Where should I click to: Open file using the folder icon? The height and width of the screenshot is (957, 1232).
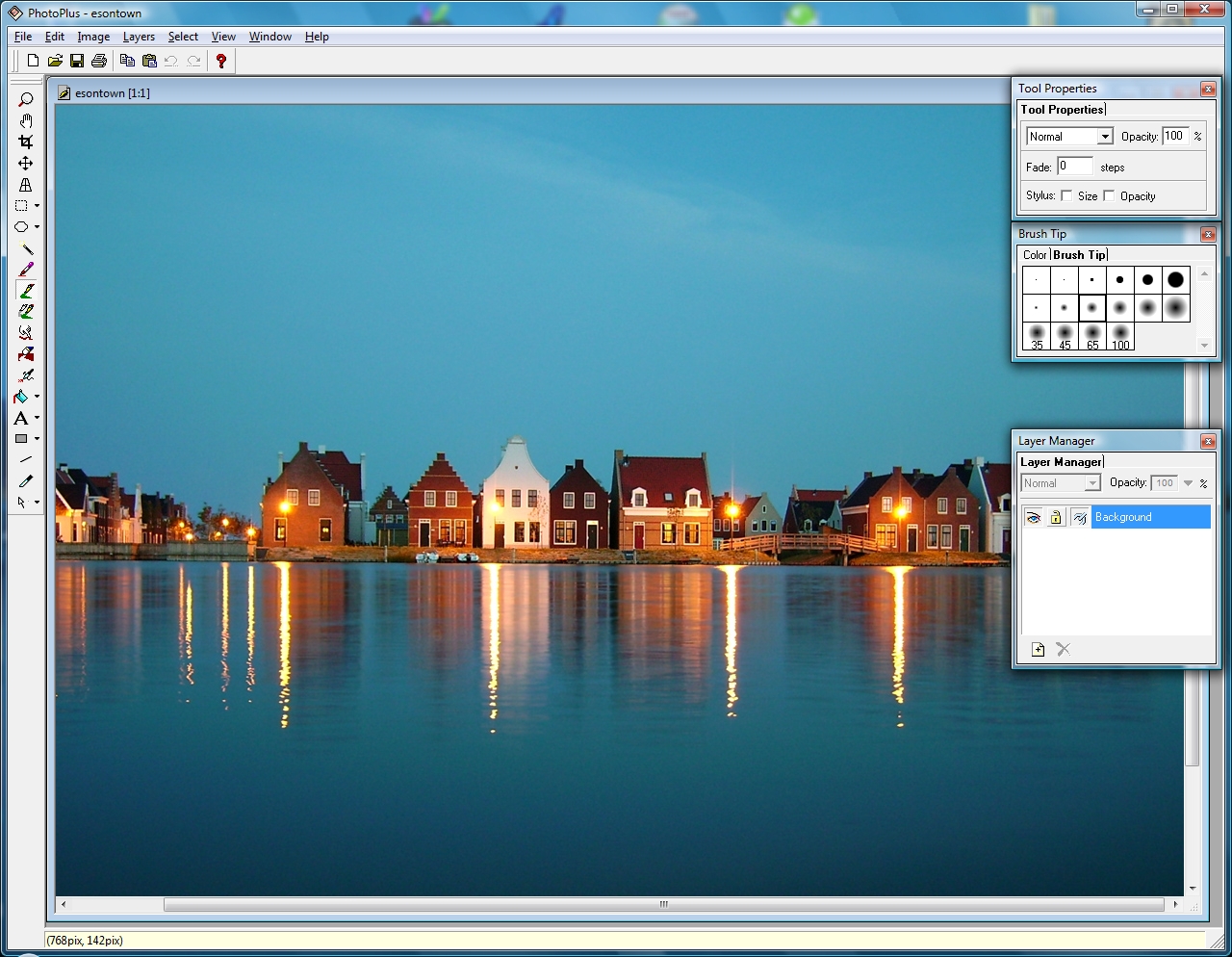point(55,61)
